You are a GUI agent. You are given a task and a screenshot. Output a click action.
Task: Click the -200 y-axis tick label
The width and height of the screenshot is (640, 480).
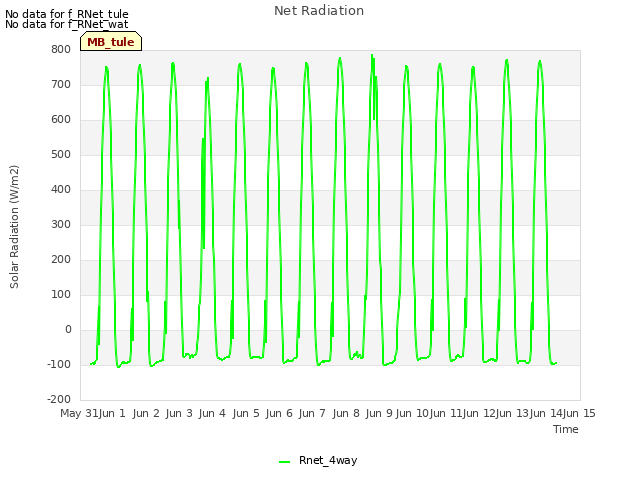click(x=59, y=400)
